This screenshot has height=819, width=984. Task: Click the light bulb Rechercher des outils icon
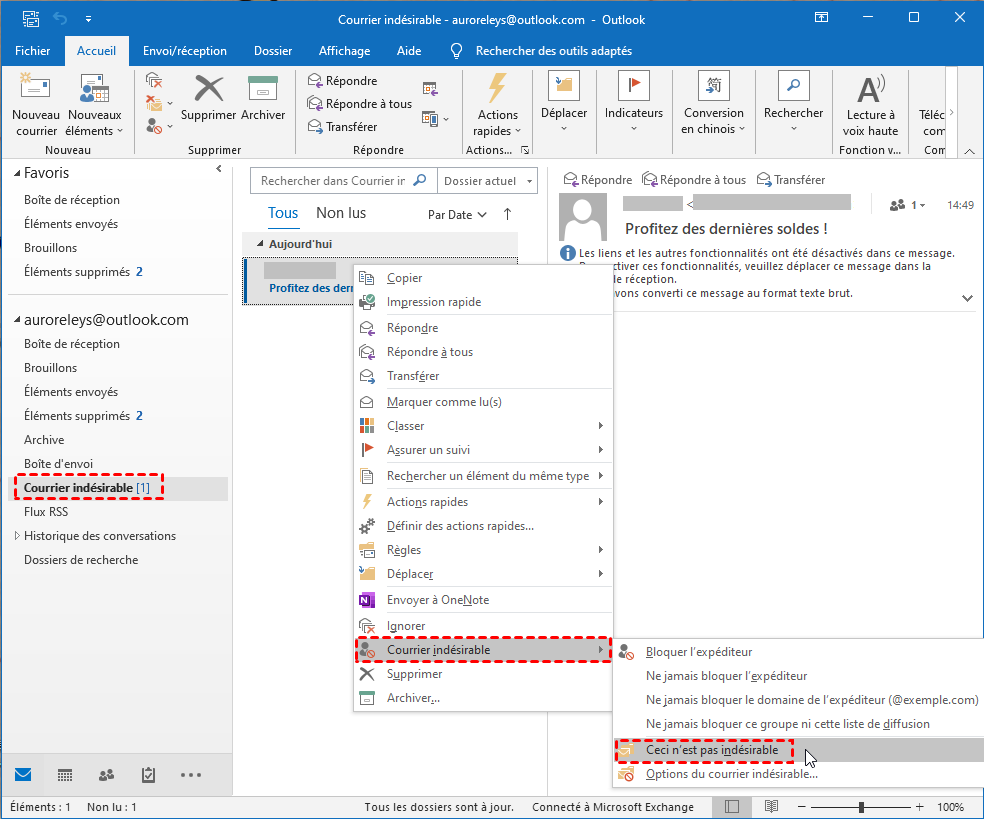click(457, 51)
